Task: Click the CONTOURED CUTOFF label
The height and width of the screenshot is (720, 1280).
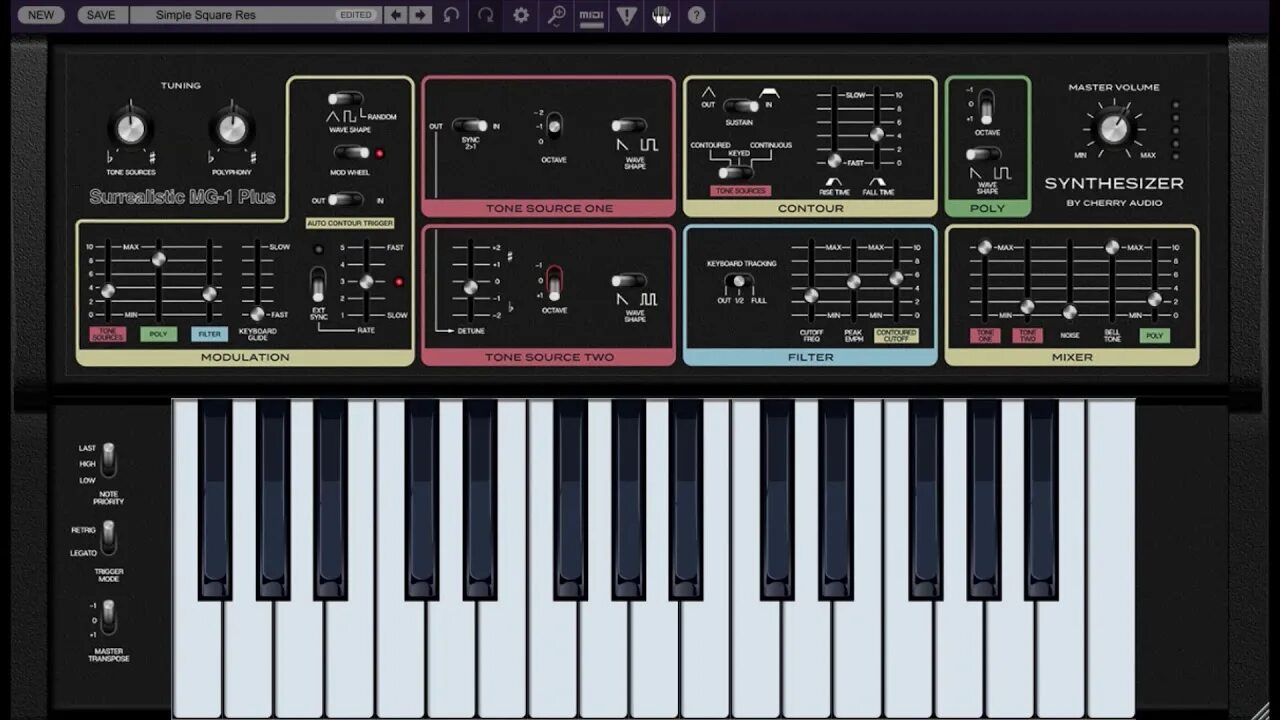Action: [896, 335]
